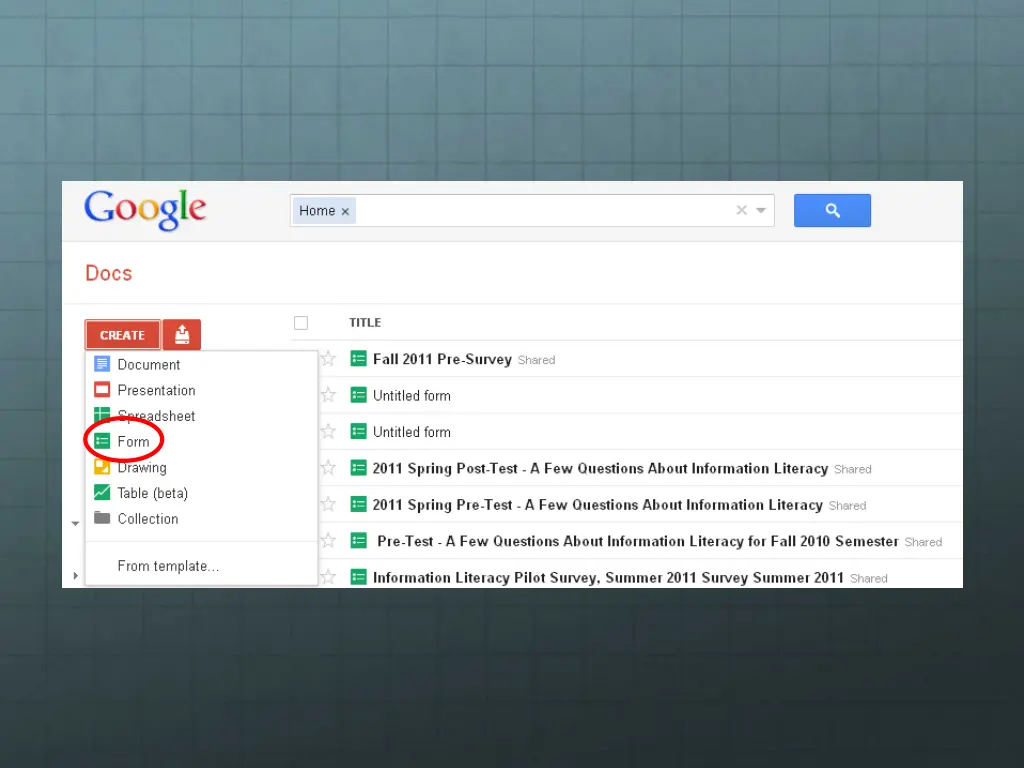Image resolution: width=1024 pixels, height=768 pixels.
Task: Expand the collapsed section arrow in the left sidebar
Action: [76, 575]
